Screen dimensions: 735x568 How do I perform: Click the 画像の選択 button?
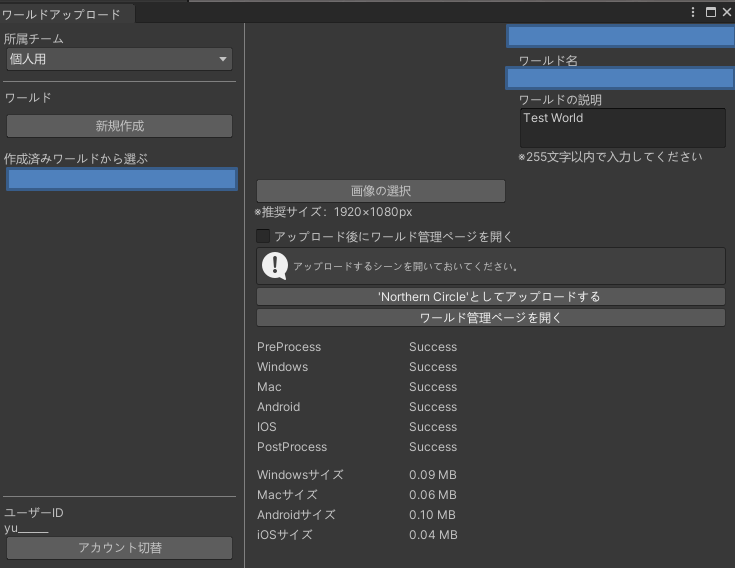pyautogui.click(x=380, y=191)
